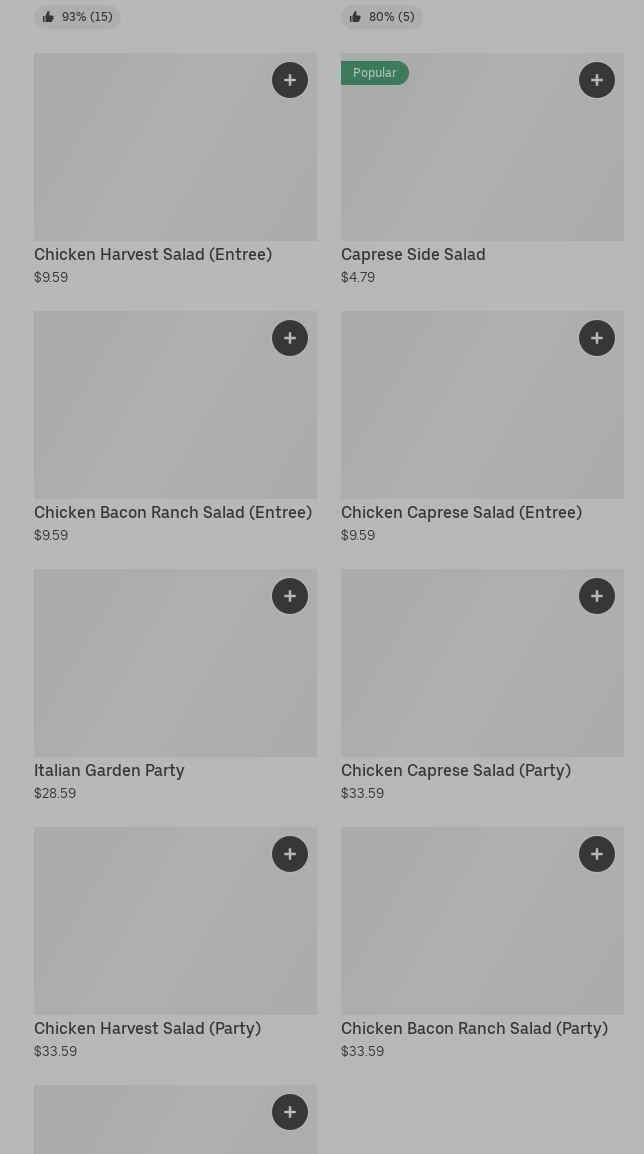Image resolution: width=644 pixels, height=1154 pixels.
Task: View Chicken Caprese Salad (Entree) image
Action: coord(482,405)
